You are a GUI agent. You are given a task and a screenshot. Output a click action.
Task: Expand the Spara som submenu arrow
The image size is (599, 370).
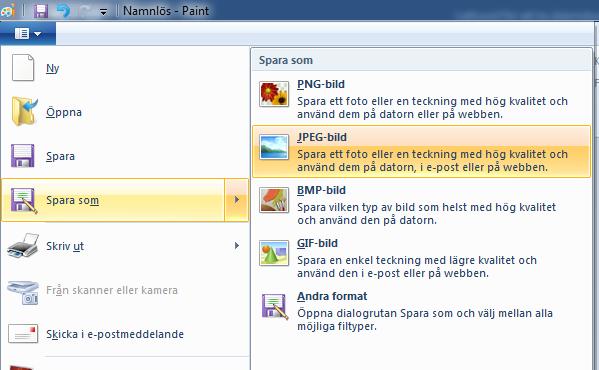coord(236,199)
